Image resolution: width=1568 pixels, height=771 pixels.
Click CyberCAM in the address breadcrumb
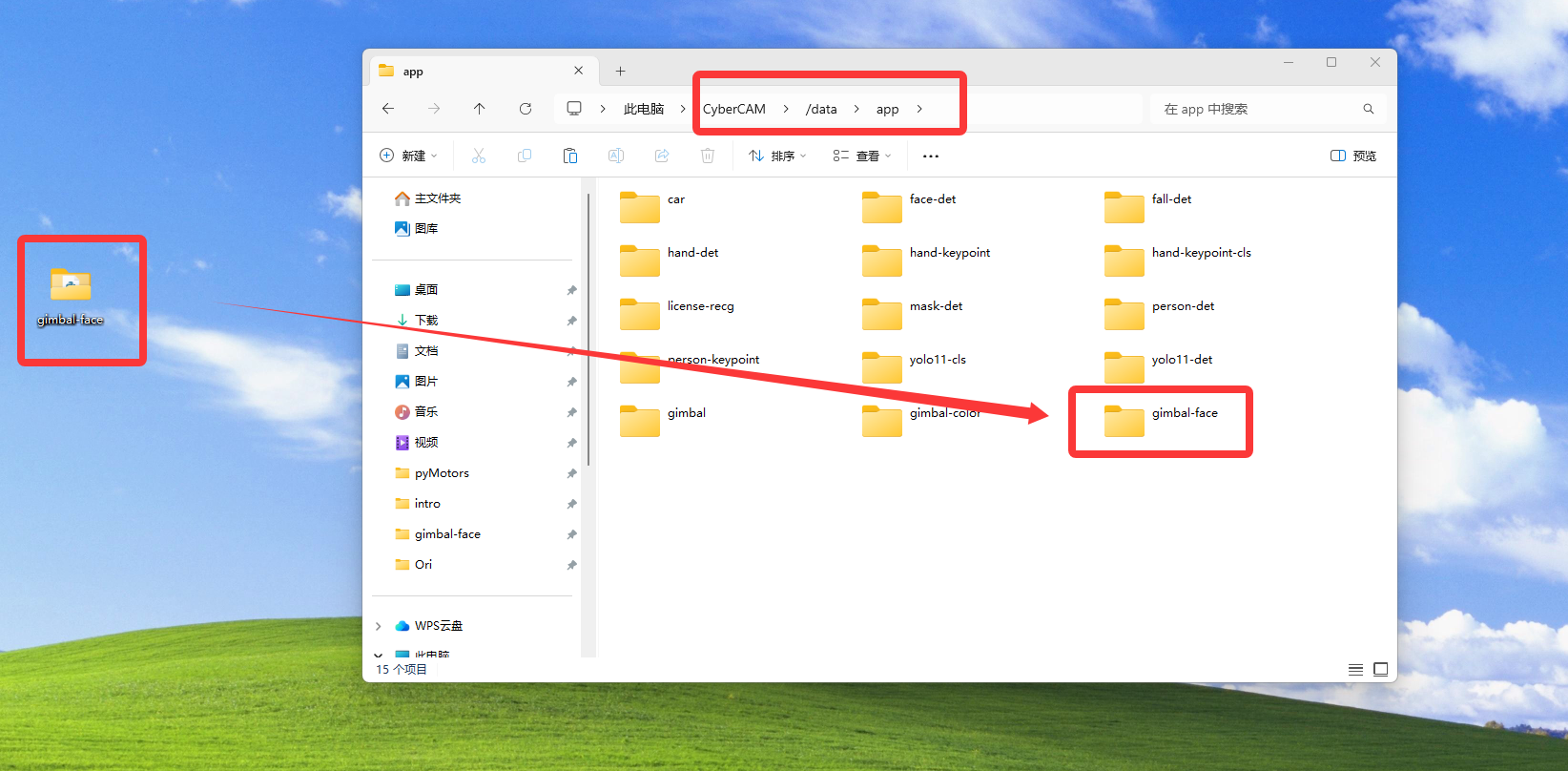(734, 109)
